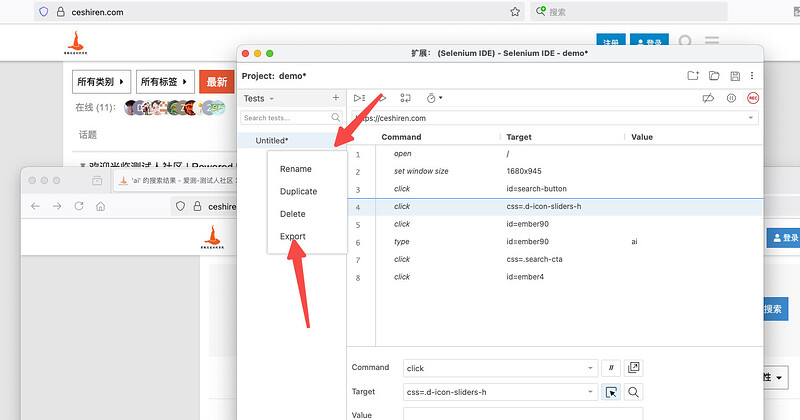Click the Command column header
Image resolution: width=800 pixels, height=420 pixels.
pos(402,137)
